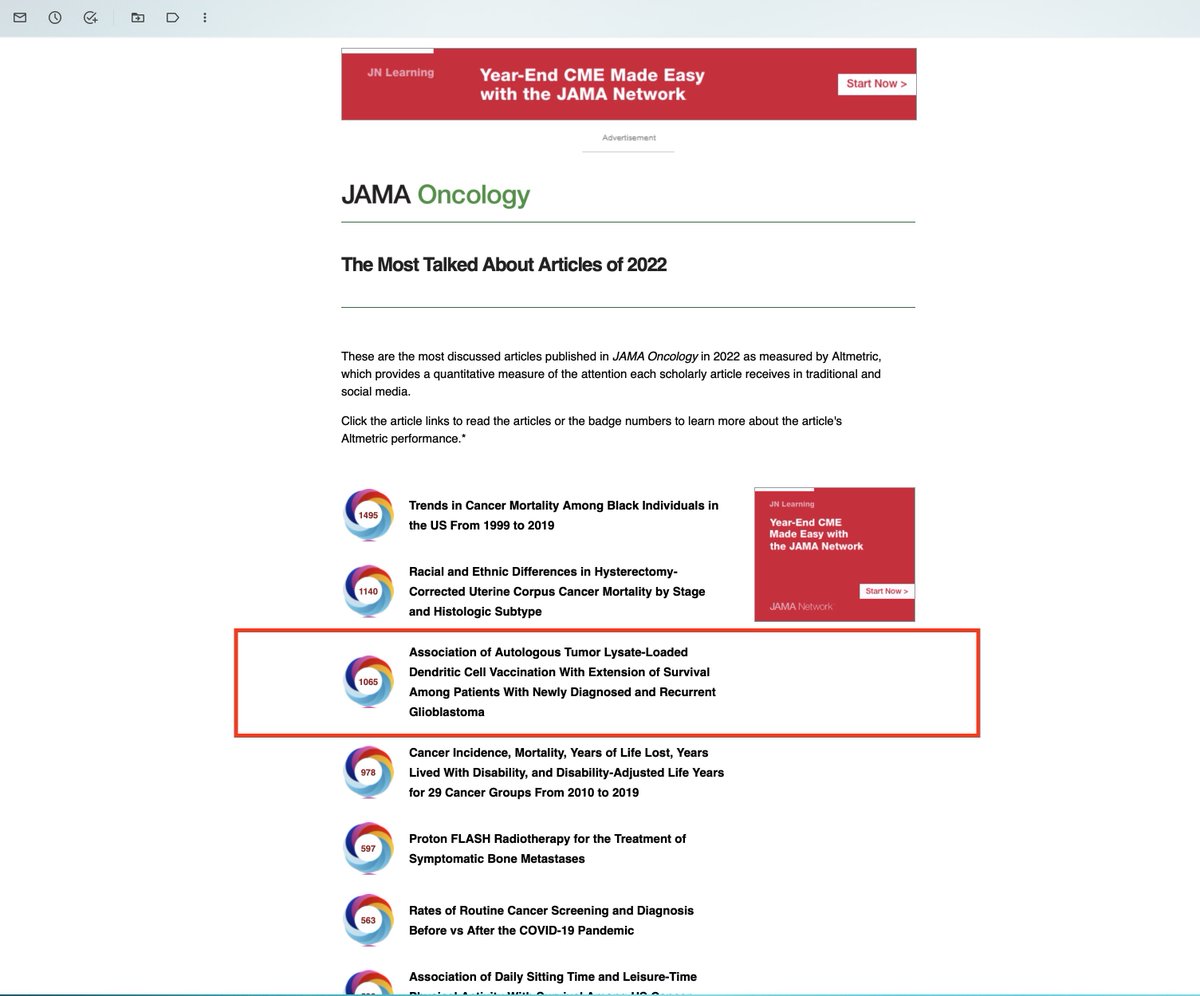
Task: Click the Altmetric badge showing 978
Action: point(368,772)
